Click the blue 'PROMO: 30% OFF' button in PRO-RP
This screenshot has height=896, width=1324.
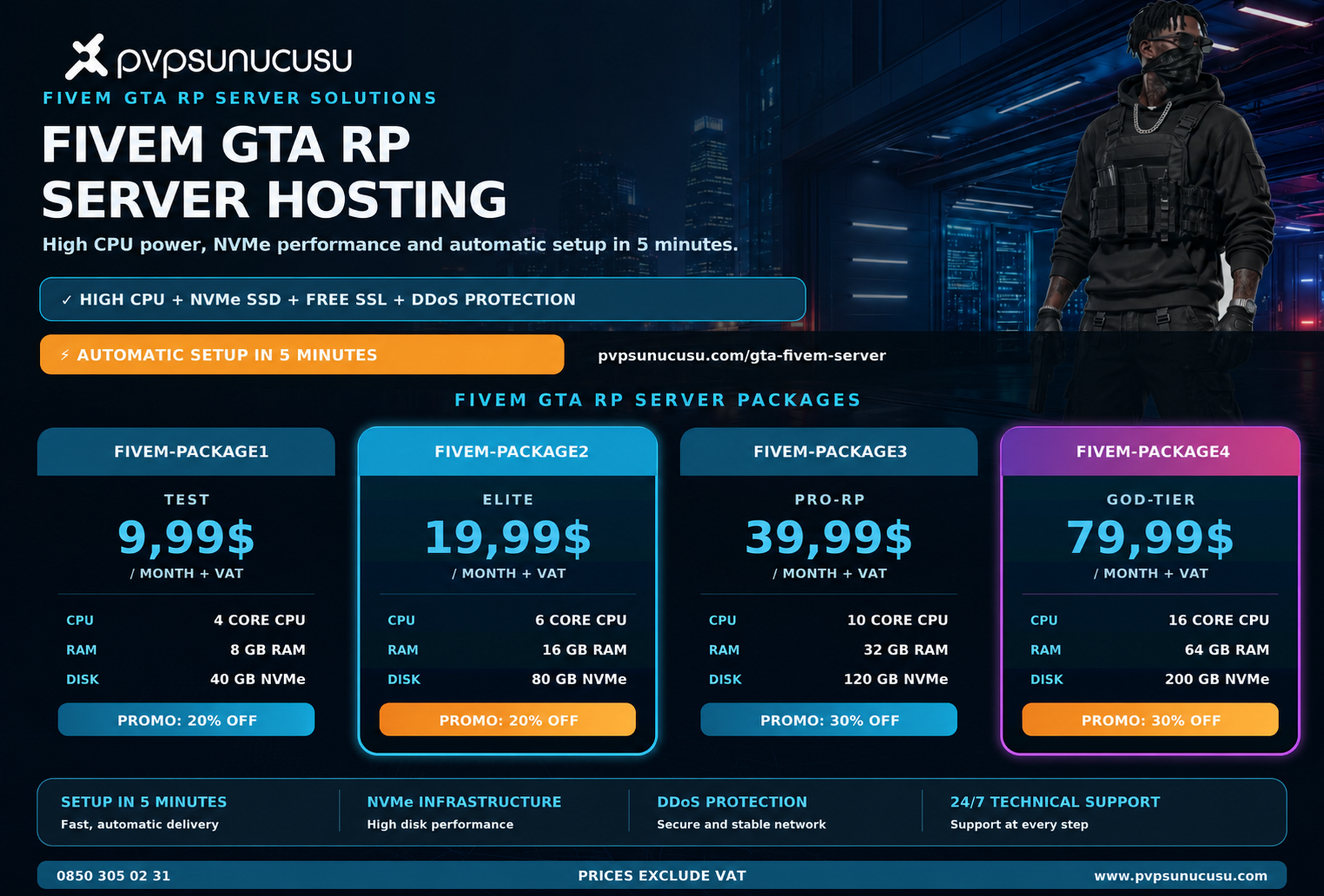tap(829, 720)
